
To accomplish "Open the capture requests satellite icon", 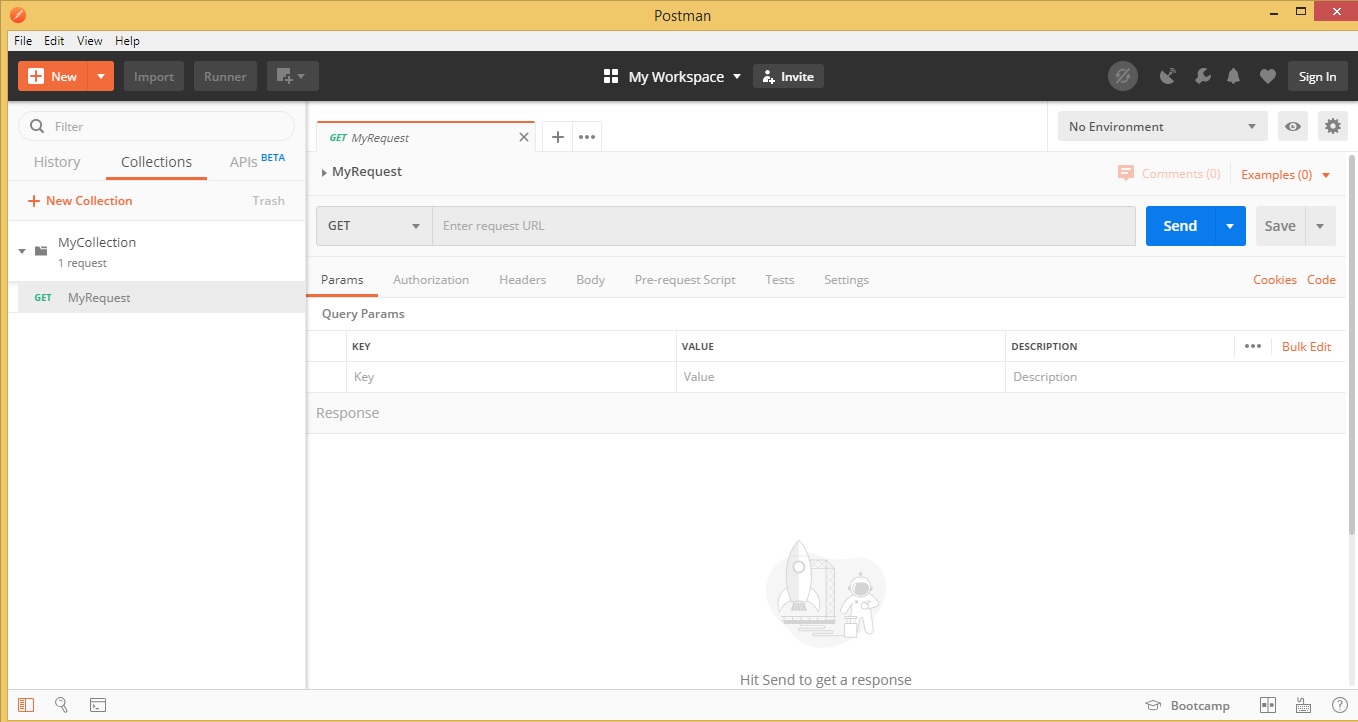I will (x=1167, y=76).
